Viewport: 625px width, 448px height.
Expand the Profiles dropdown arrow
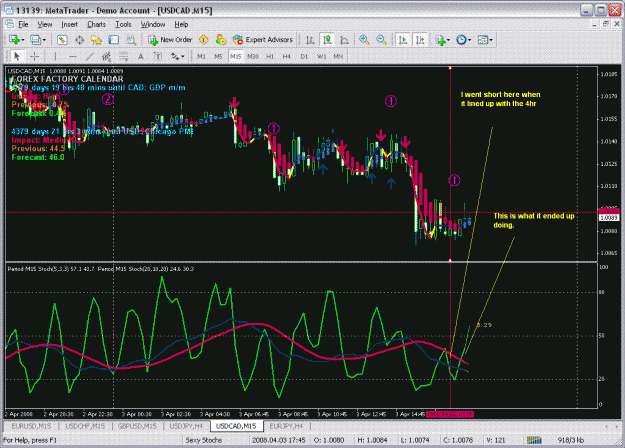coord(44,40)
